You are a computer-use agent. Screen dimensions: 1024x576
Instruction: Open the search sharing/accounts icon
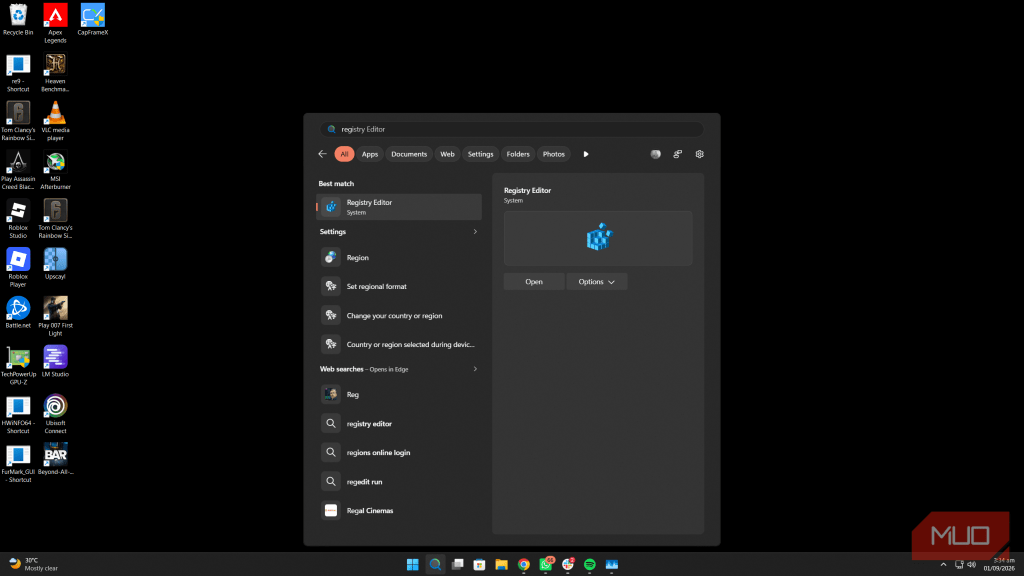pos(677,154)
